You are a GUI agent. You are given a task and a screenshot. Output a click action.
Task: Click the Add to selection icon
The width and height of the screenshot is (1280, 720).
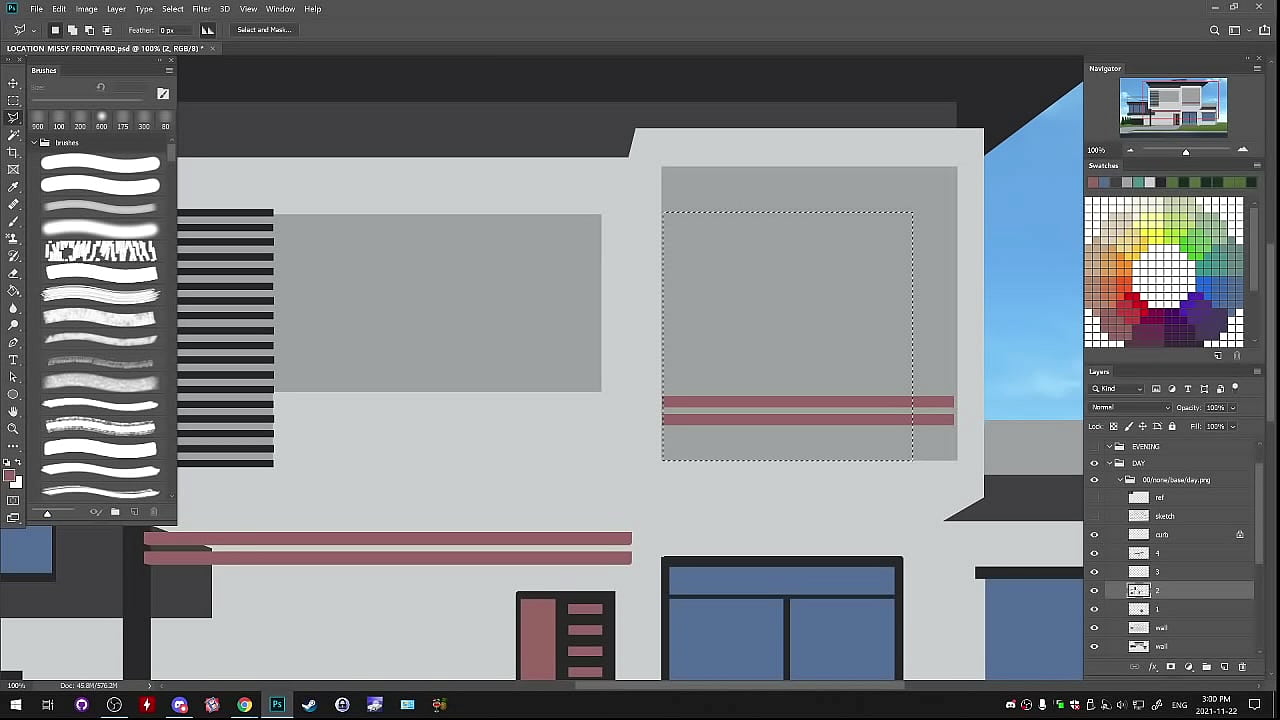pyautogui.click(x=72, y=30)
